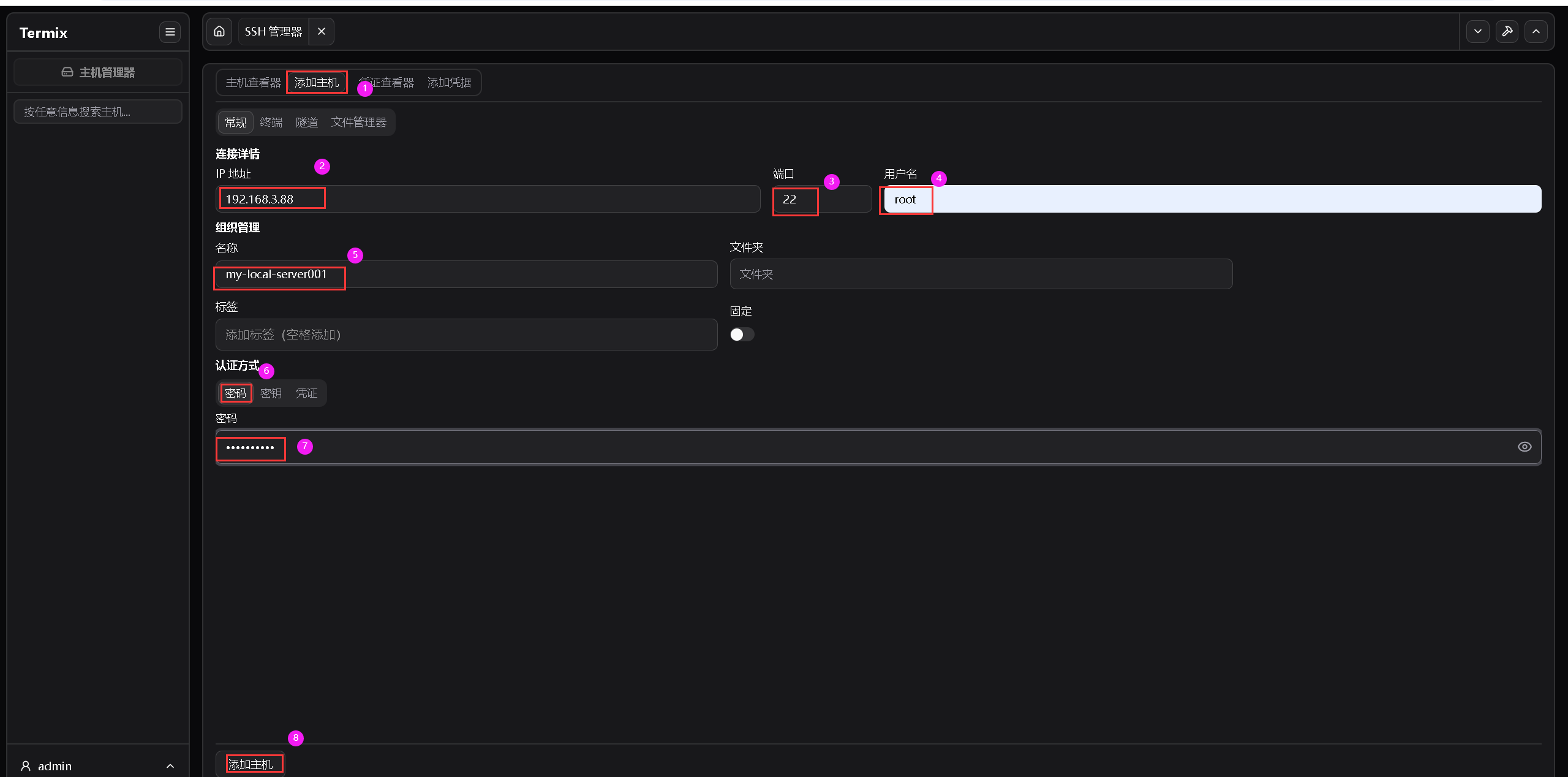This screenshot has height=777, width=1568.
Task: Close the SSH 管理器 tab
Action: point(322,32)
